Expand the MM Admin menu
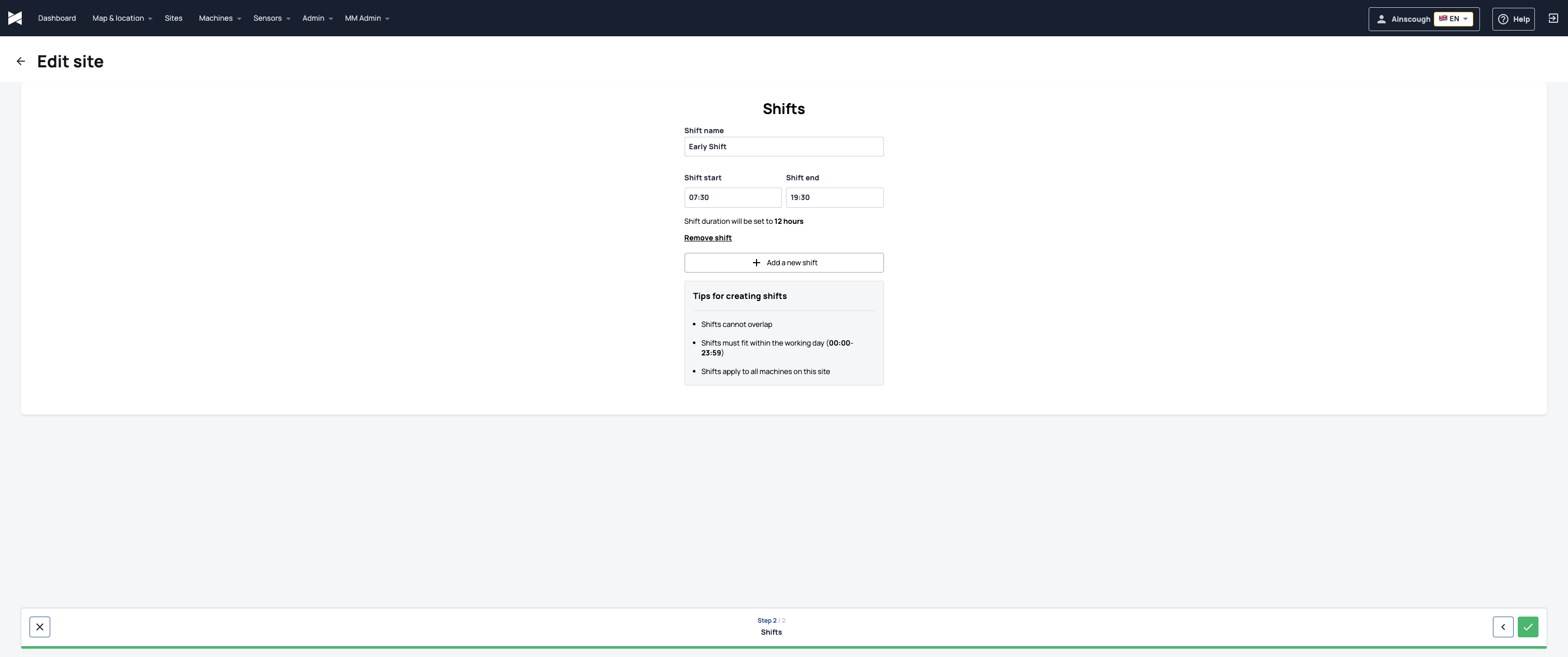 click(367, 18)
